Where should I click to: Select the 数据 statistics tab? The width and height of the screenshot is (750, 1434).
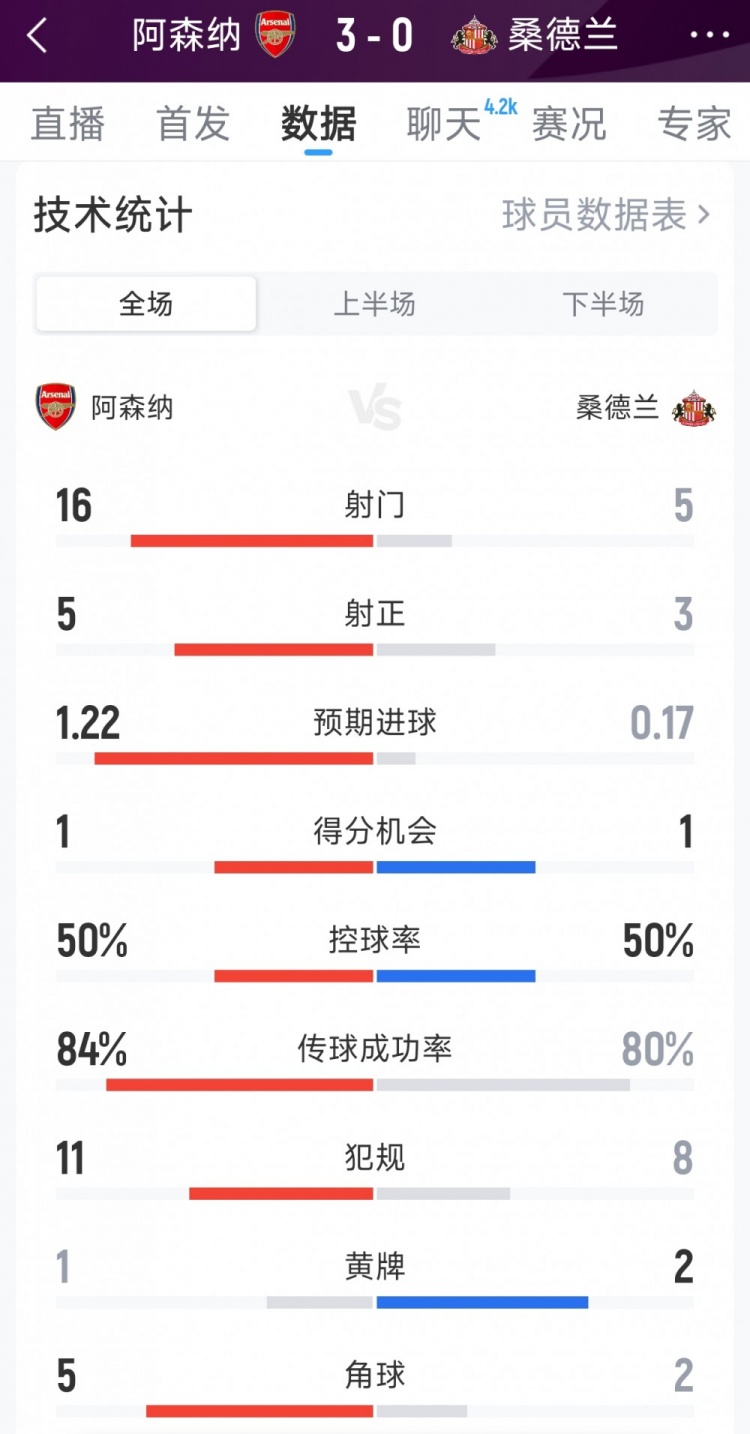click(318, 124)
